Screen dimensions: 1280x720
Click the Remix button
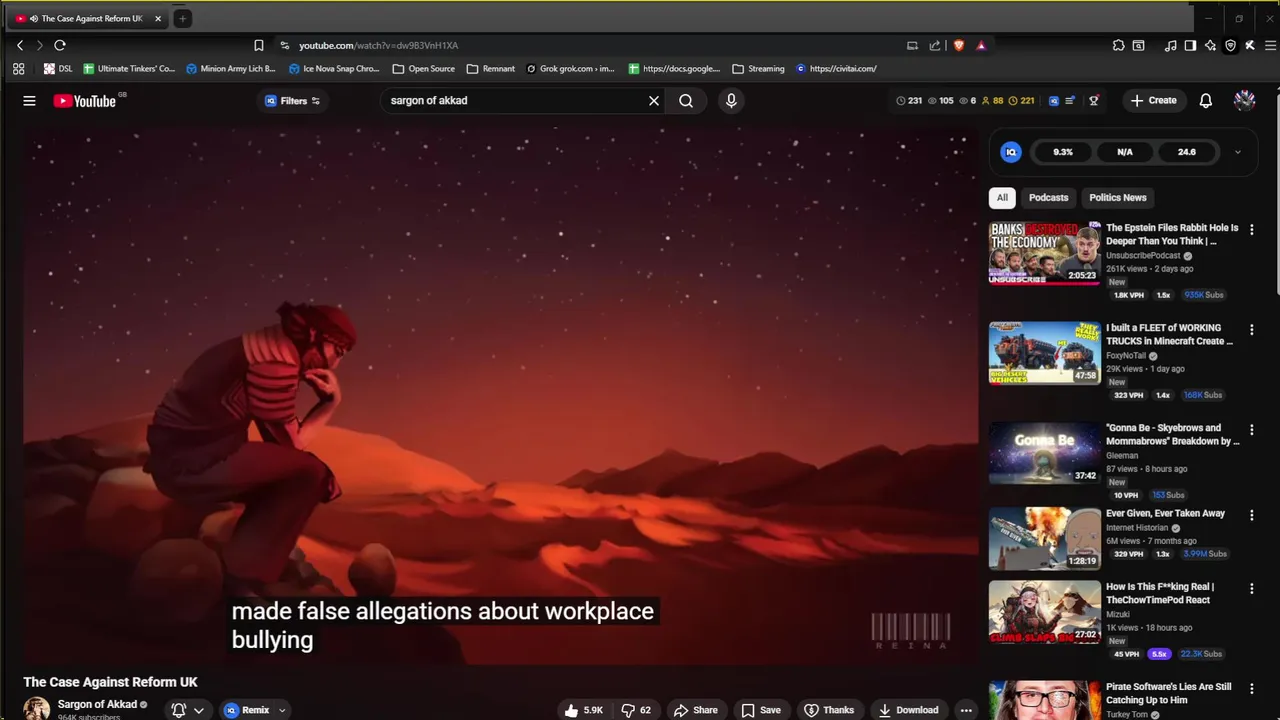pyautogui.click(x=247, y=710)
